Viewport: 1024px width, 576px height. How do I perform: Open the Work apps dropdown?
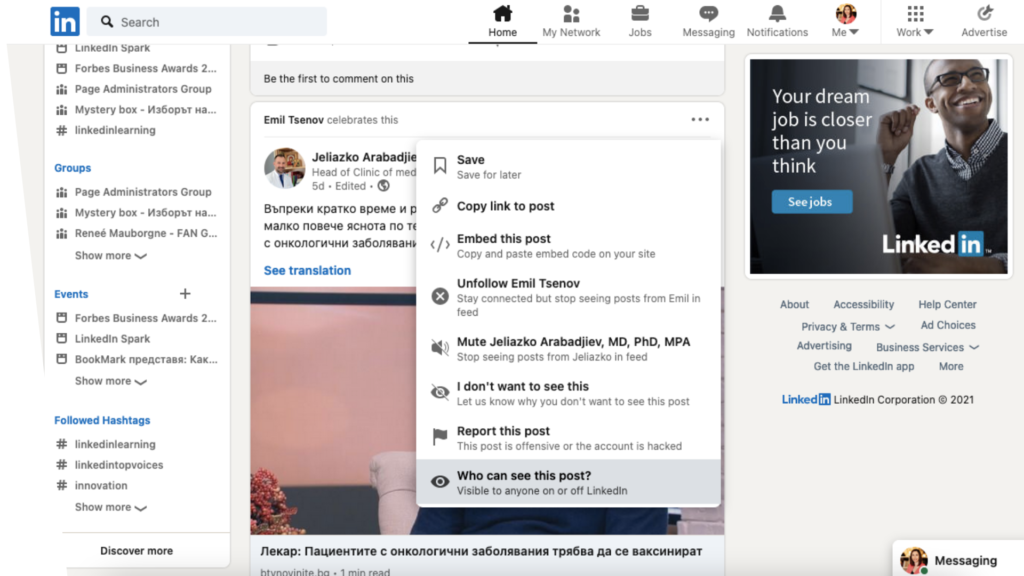tap(915, 22)
